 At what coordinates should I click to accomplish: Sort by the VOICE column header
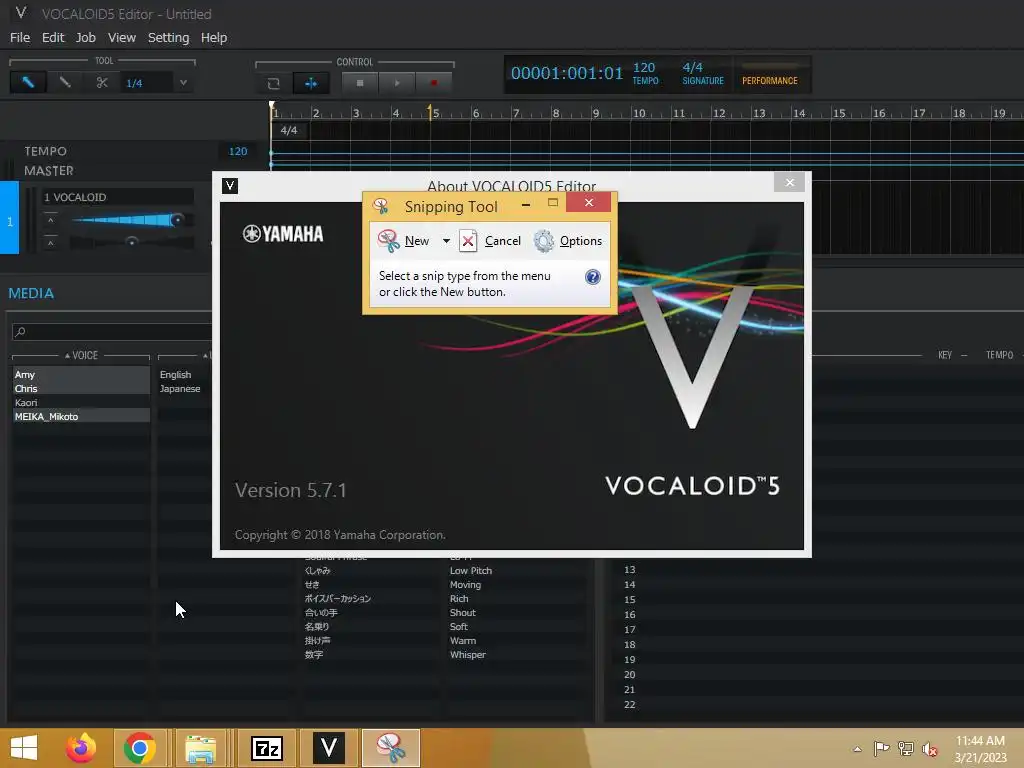coord(81,355)
